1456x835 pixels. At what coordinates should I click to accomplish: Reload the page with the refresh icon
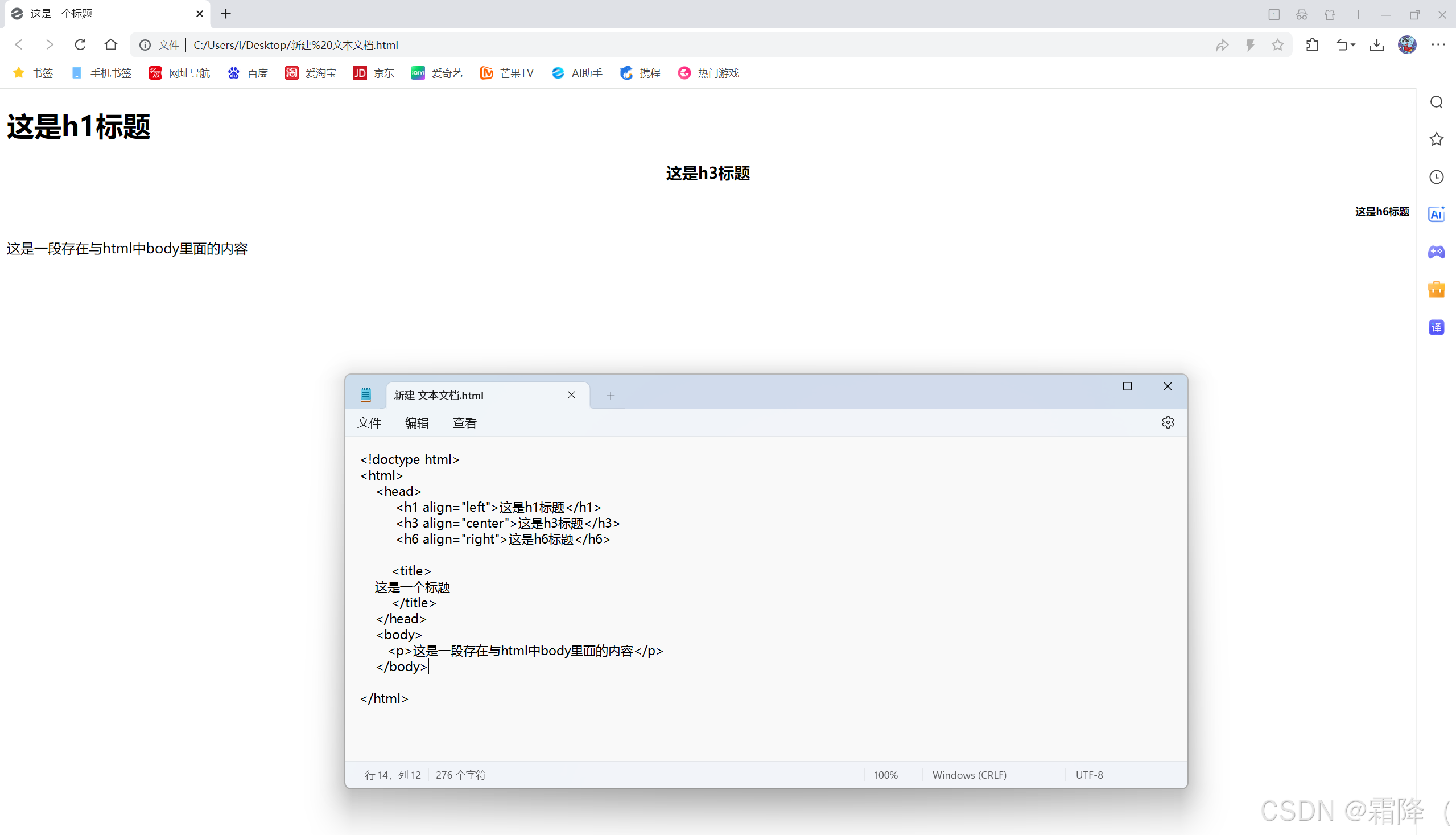[x=80, y=45]
